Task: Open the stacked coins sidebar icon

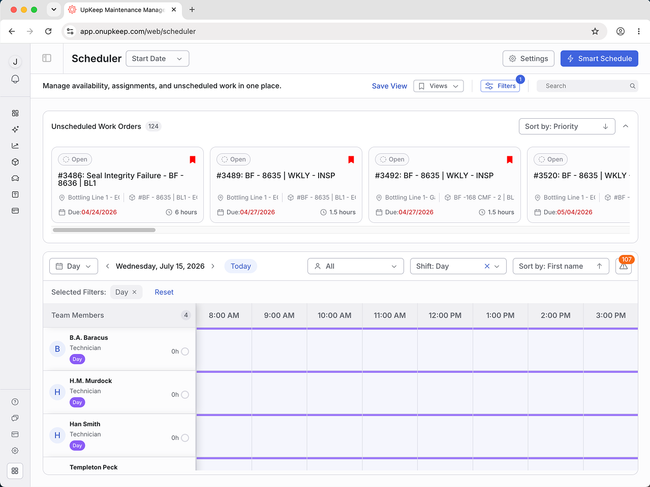Action: pos(15,418)
